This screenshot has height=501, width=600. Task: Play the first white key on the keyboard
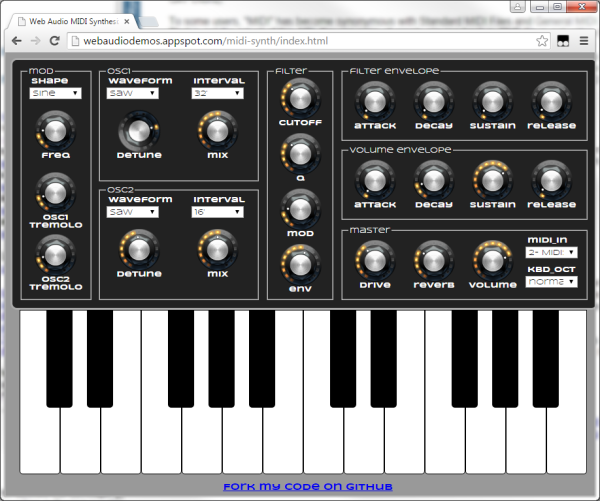click(x=39, y=440)
